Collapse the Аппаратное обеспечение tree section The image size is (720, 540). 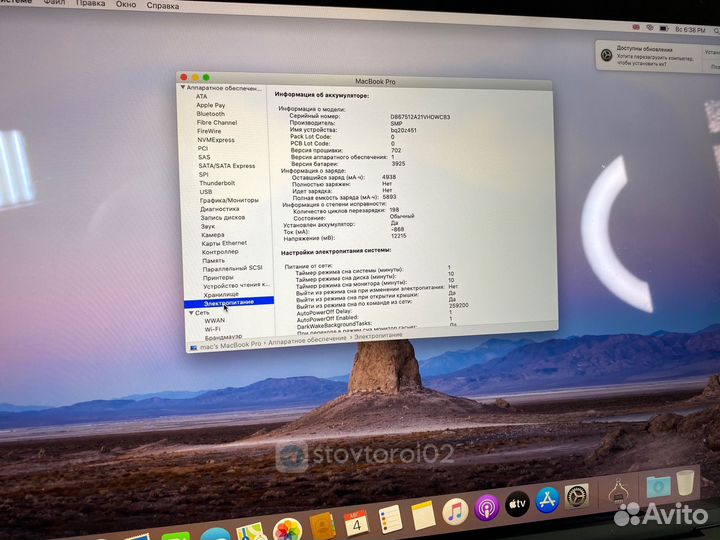pyautogui.click(x=183, y=87)
